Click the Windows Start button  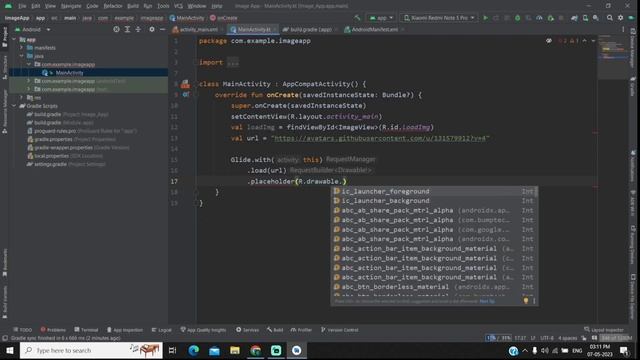click(x=9, y=350)
